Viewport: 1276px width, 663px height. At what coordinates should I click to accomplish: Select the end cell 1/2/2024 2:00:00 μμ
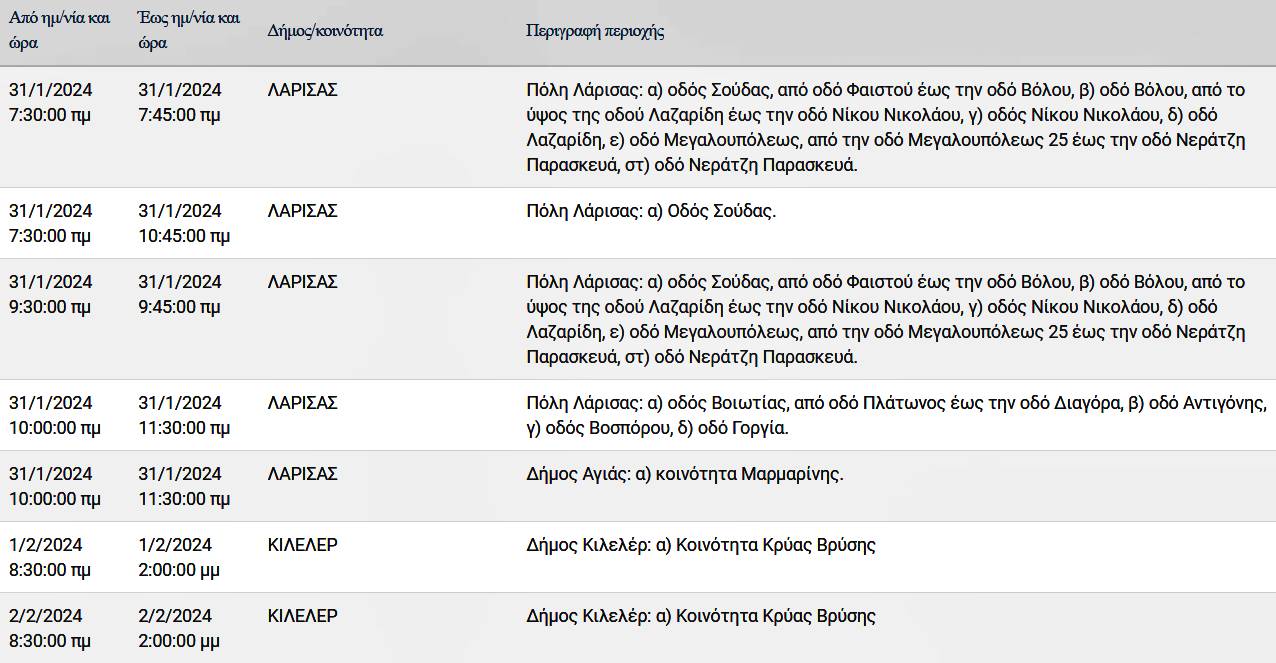point(179,557)
